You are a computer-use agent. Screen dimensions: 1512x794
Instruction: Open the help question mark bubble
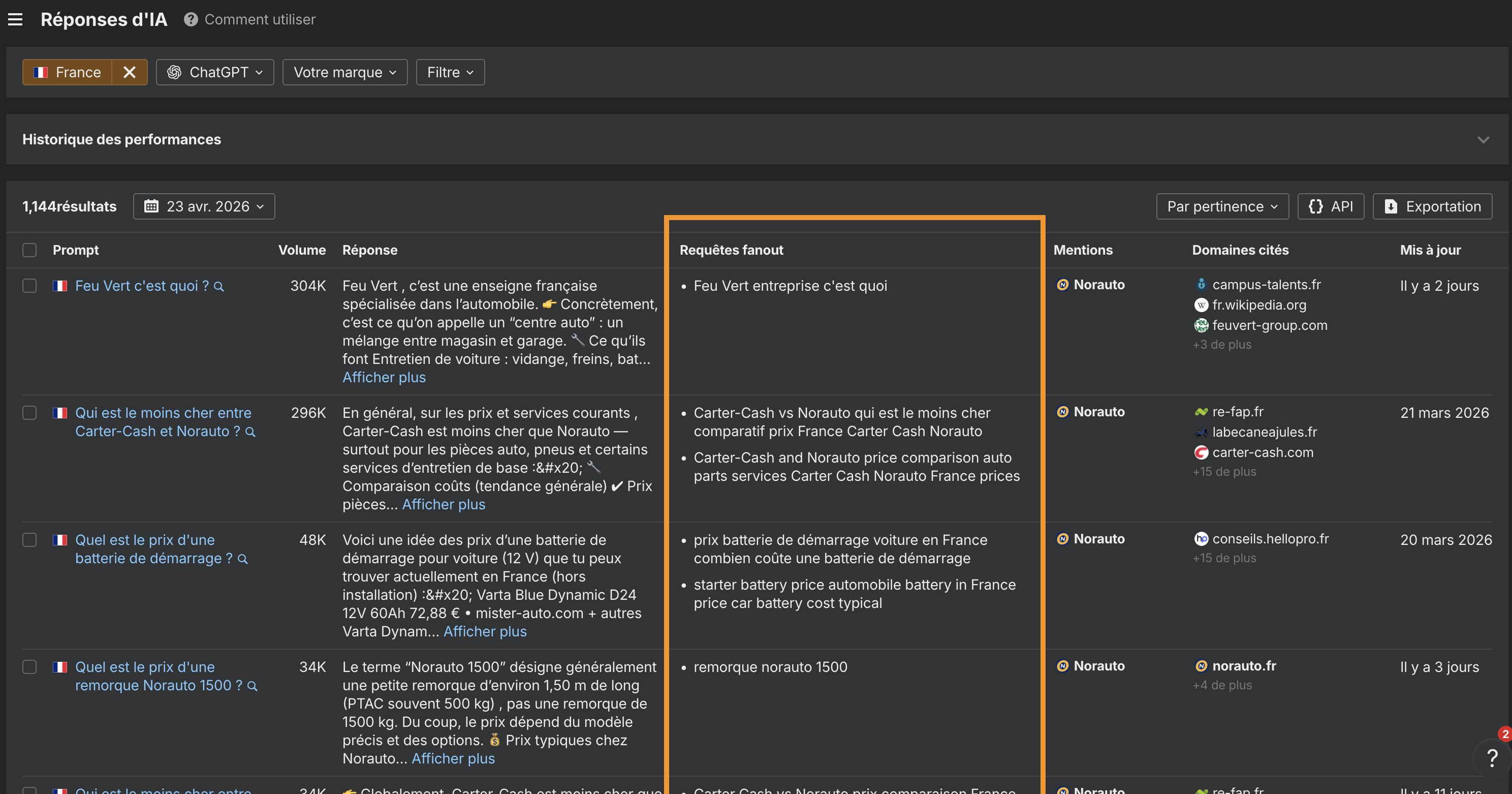point(1493,758)
